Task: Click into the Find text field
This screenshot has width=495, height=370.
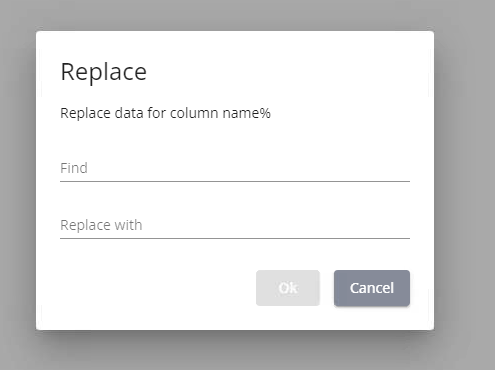Action: point(235,168)
